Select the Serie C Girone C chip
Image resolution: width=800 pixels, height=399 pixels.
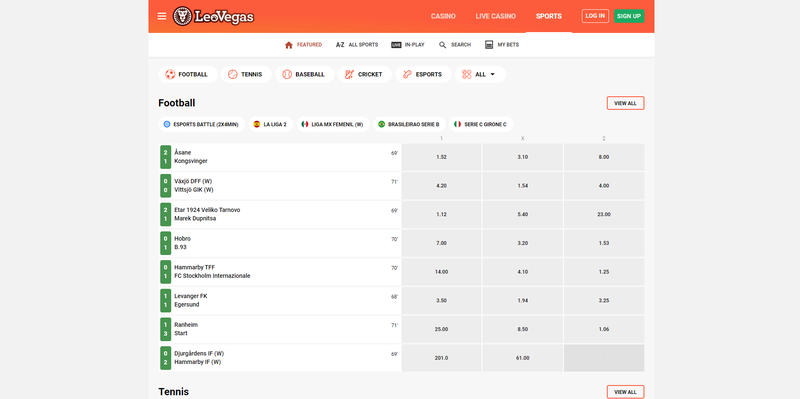pos(481,124)
